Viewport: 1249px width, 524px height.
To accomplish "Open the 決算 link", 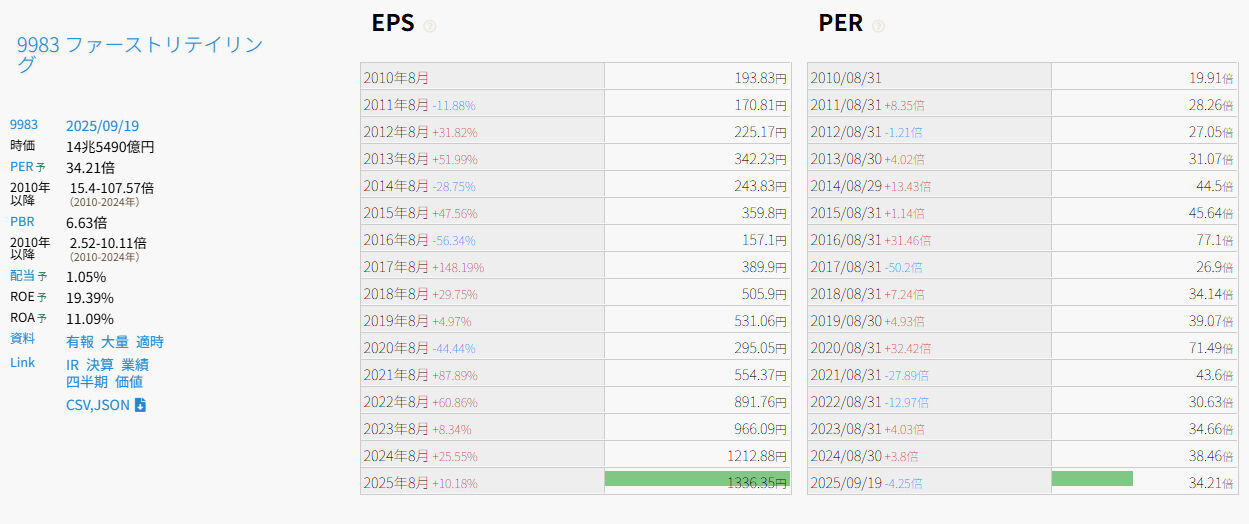I will click(100, 365).
